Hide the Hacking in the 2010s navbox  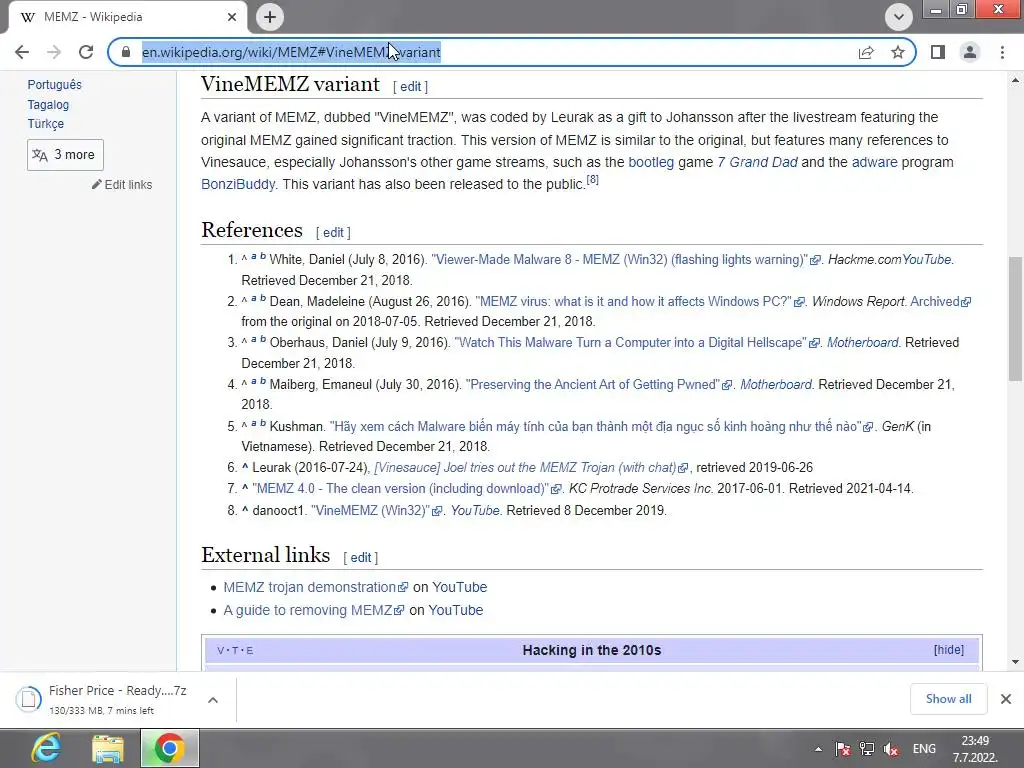pos(948,650)
